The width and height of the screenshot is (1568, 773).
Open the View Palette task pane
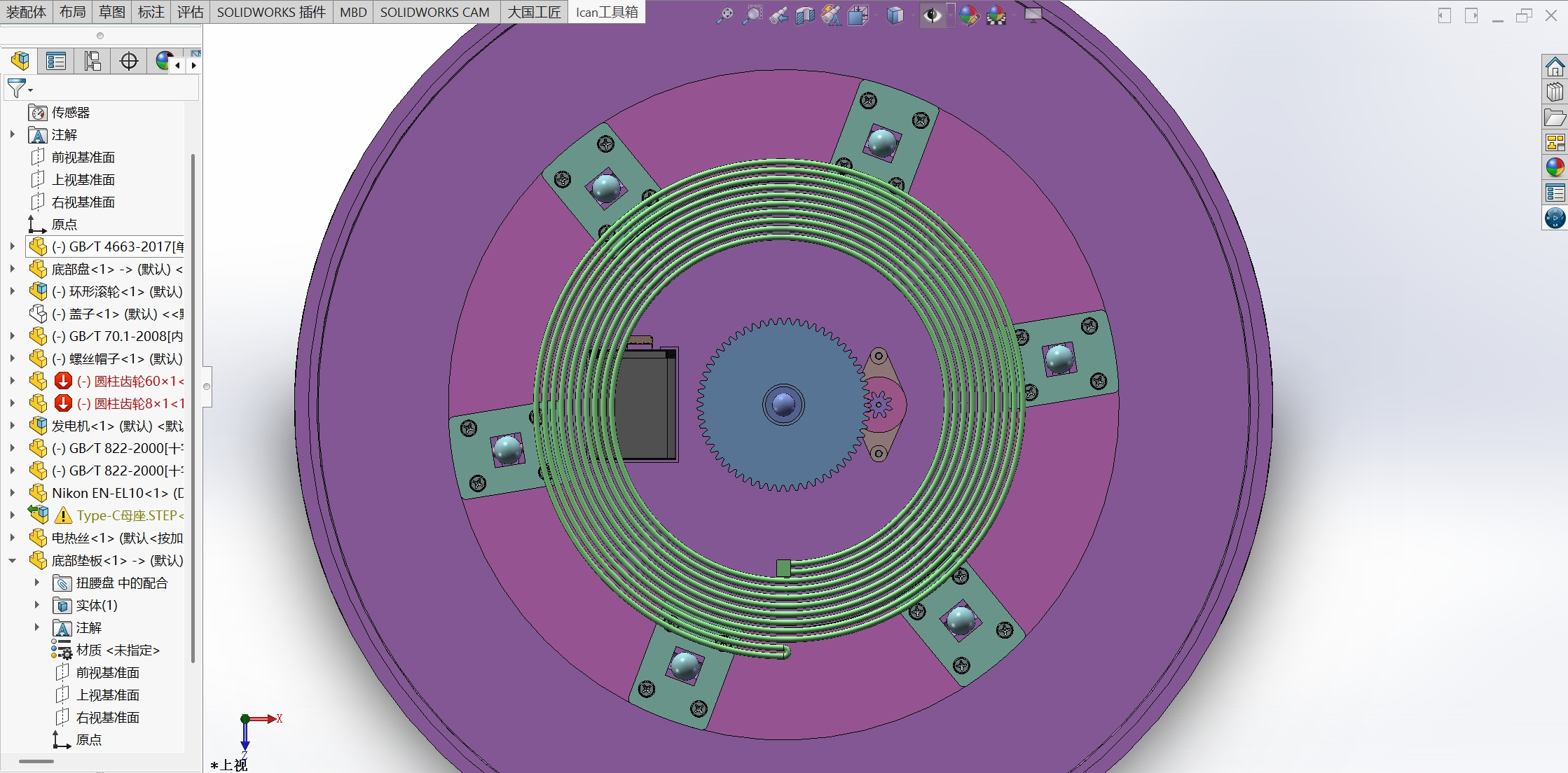click(1555, 143)
